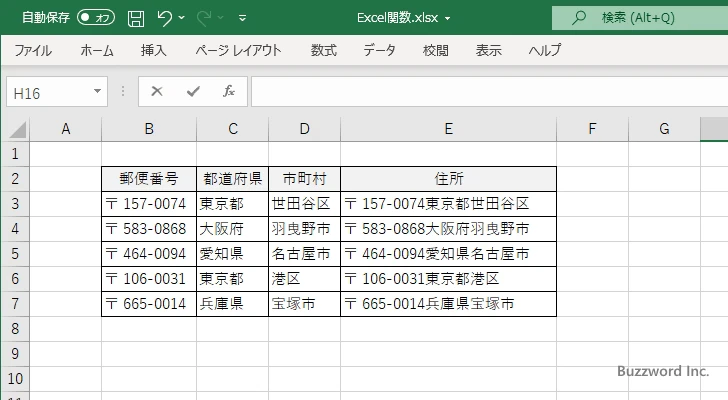Toggle the AutoSave switch
The width and height of the screenshot is (728, 400).
pyautogui.click(x=96, y=18)
